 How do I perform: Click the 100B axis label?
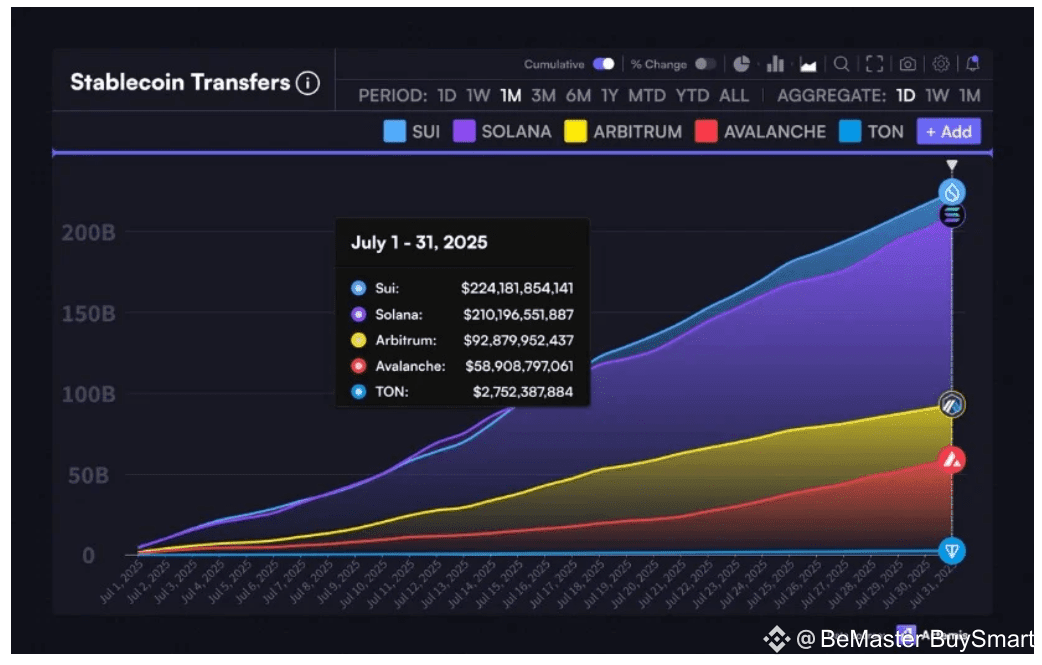[88, 395]
